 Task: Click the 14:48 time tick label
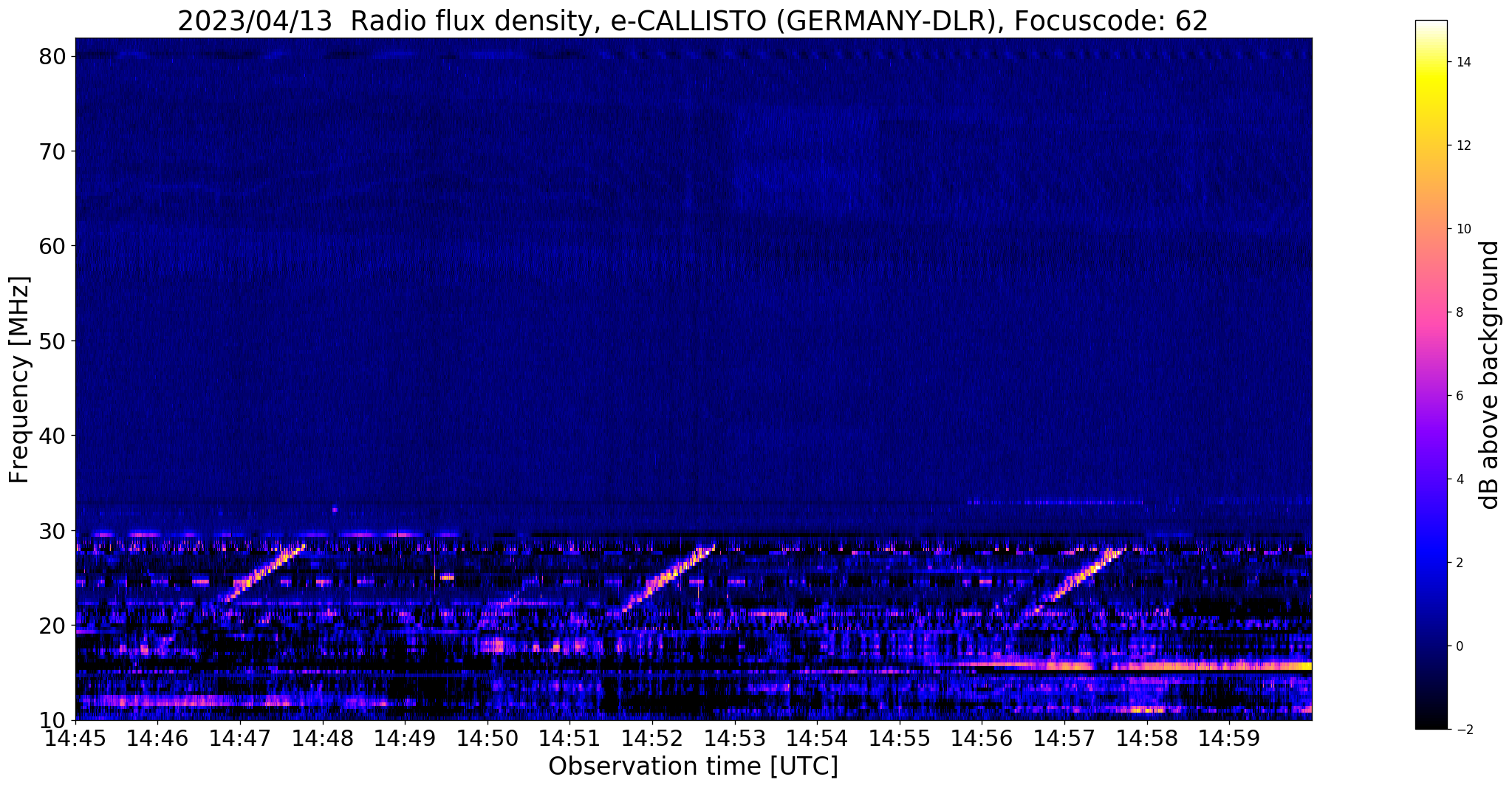(323, 739)
